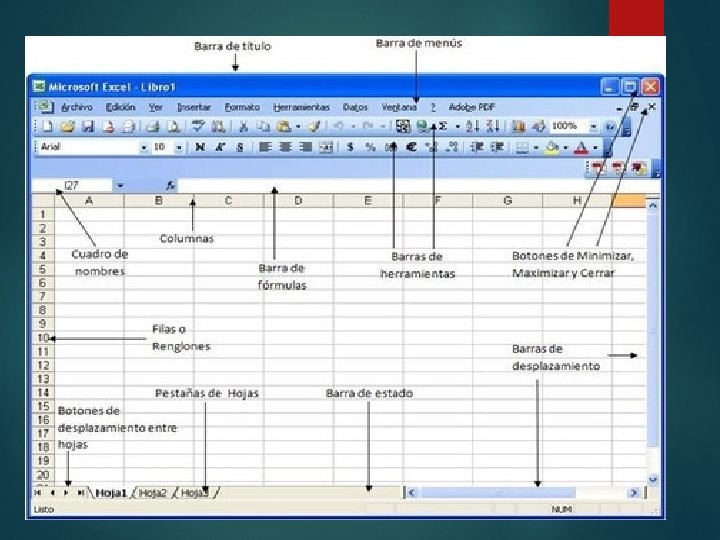Click the AutoSum sigma button
This screenshot has height=540, width=720.
tap(443, 126)
